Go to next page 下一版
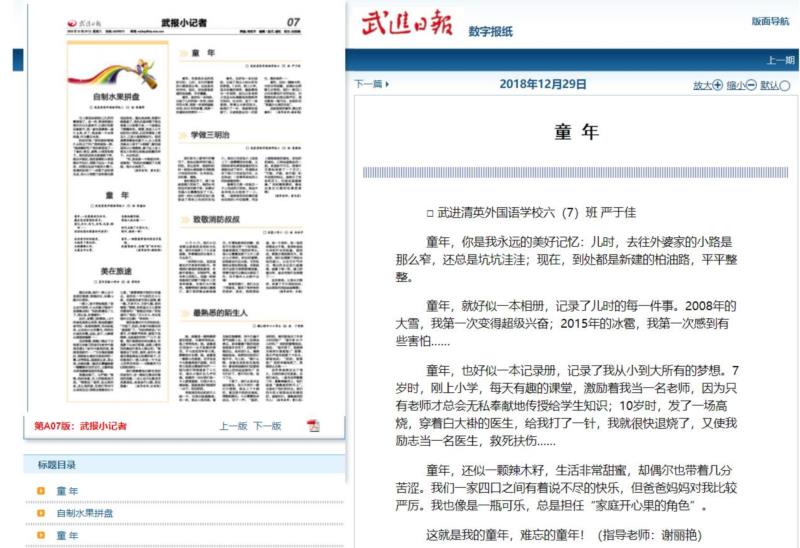This screenshot has width=800, height=548. tap(266, 426)
